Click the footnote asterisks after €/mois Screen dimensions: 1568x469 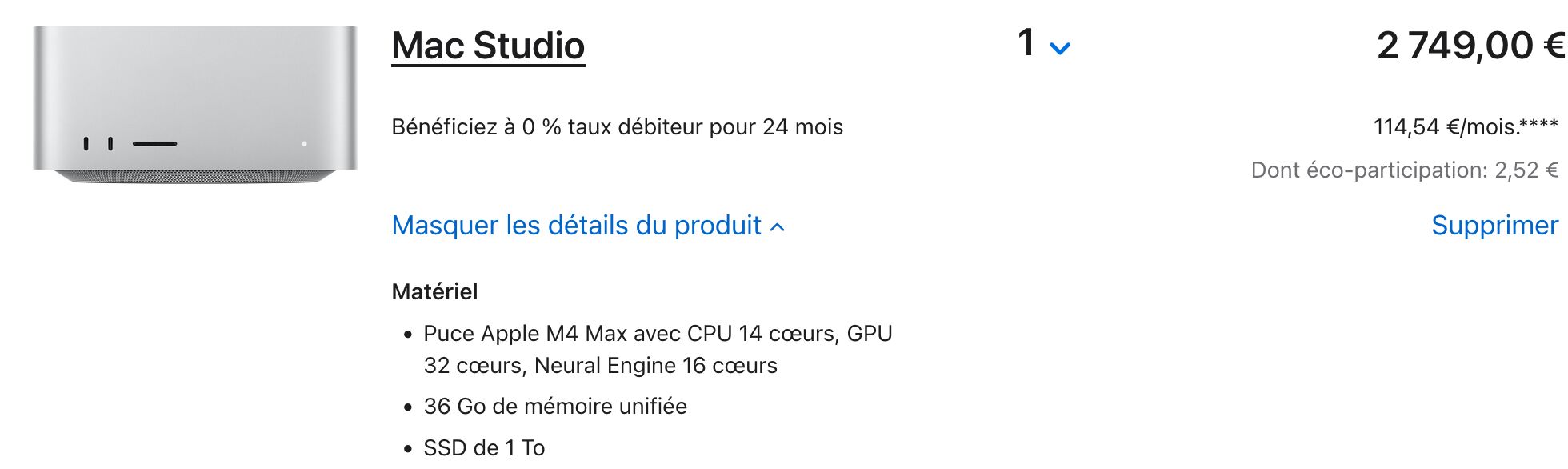pos(1538,124)
